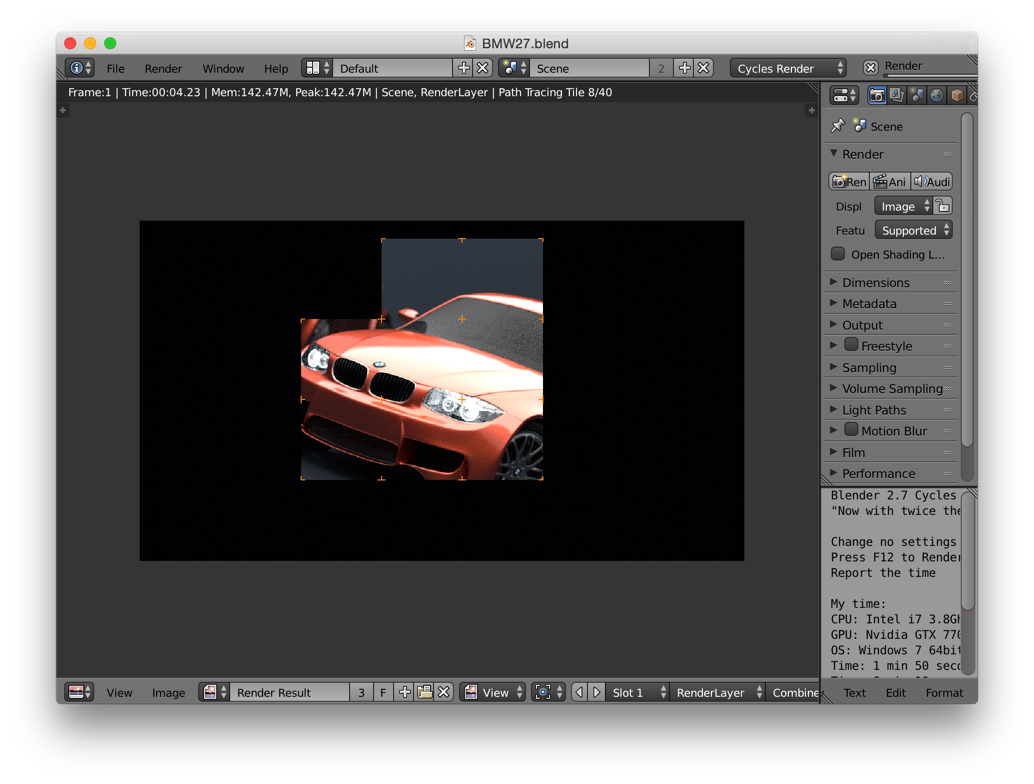Select the Render properties camera tab
This screenshot has width=1034, height=784.
(876, 96)
